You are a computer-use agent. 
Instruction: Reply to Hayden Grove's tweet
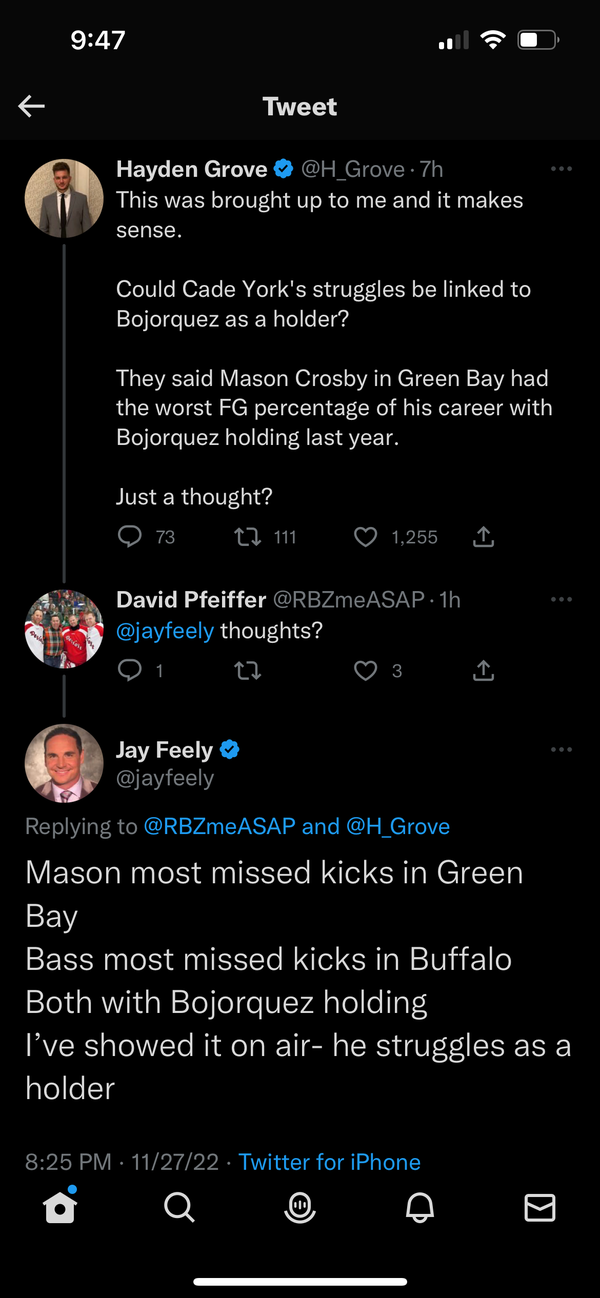[130, 537]
